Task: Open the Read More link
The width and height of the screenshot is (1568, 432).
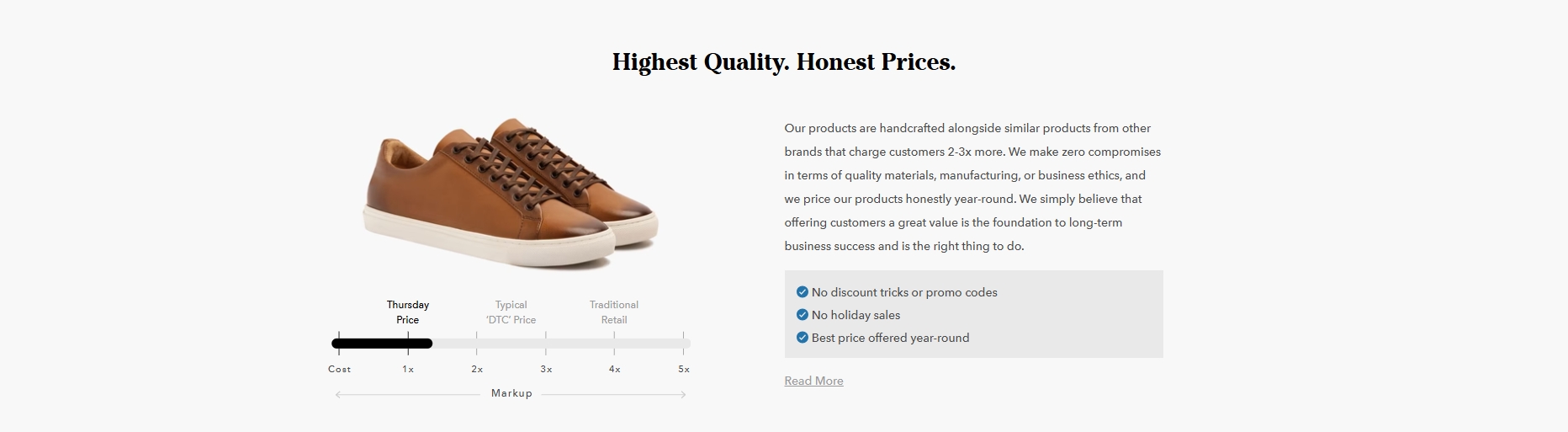Action: 813,381
